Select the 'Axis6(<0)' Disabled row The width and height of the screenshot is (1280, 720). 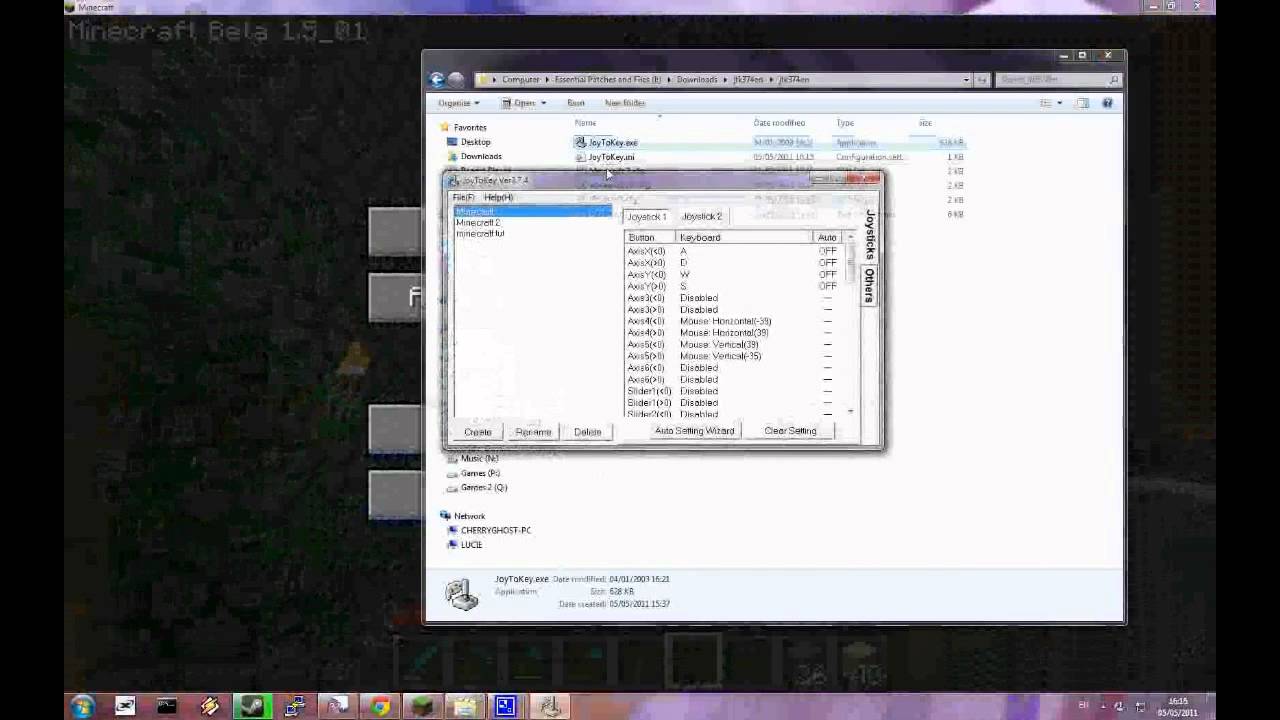pyautogui.click(x=733, y=368)
